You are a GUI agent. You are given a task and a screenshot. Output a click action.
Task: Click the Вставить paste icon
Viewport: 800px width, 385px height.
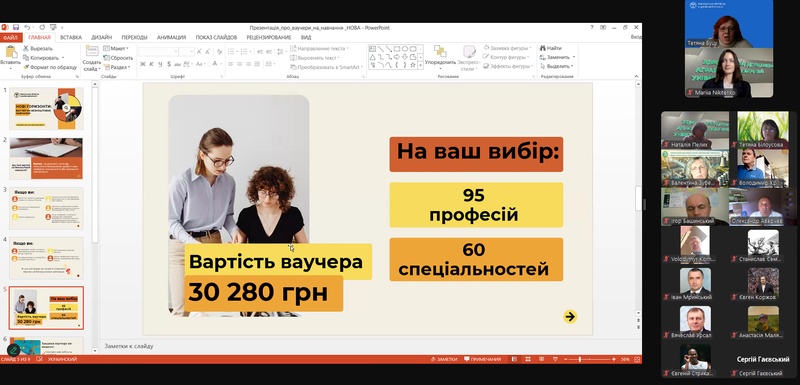point(10,57)
